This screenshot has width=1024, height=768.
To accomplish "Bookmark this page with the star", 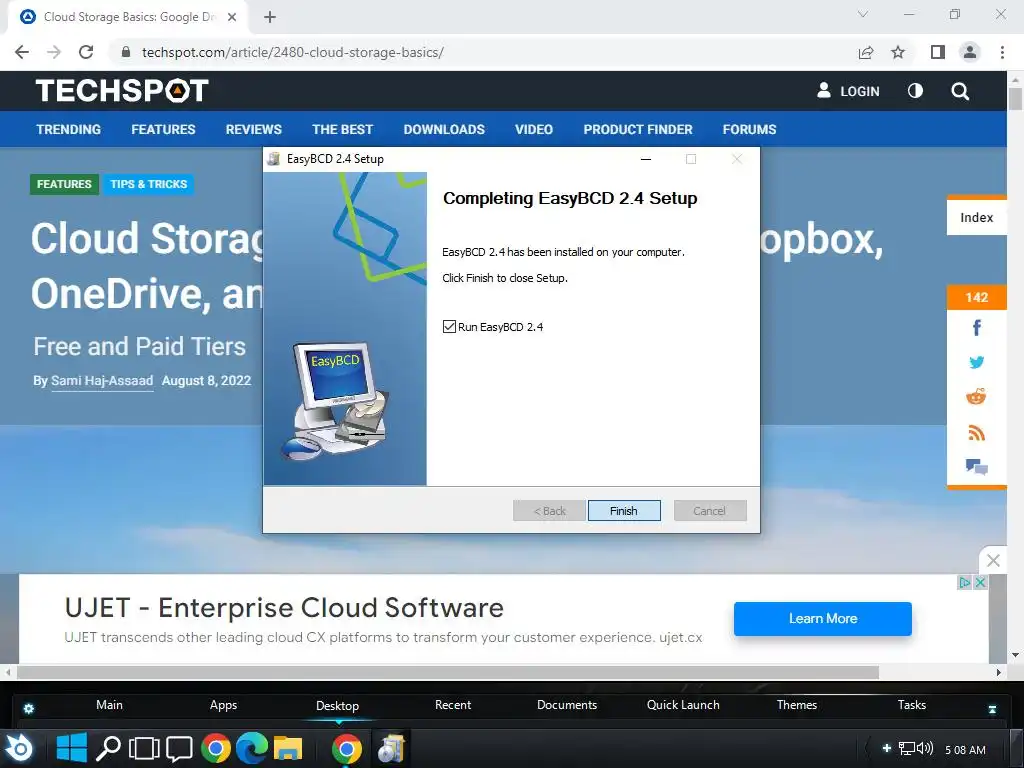I will [x=898, y=52].
